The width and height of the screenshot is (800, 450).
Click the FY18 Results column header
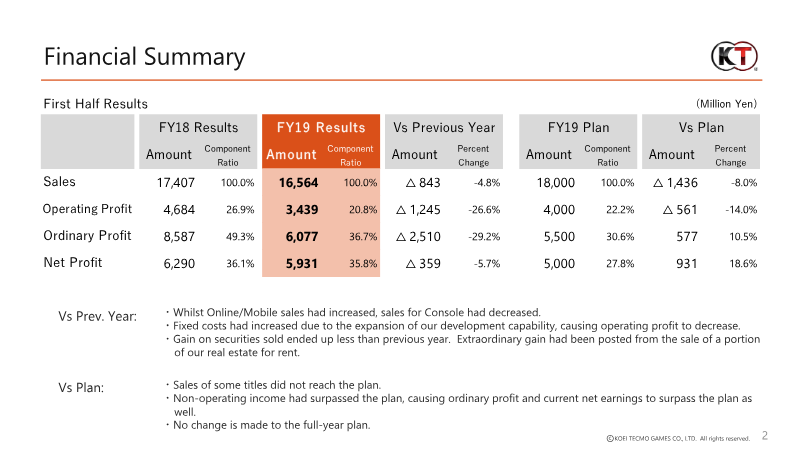click(x=198, y=127)
